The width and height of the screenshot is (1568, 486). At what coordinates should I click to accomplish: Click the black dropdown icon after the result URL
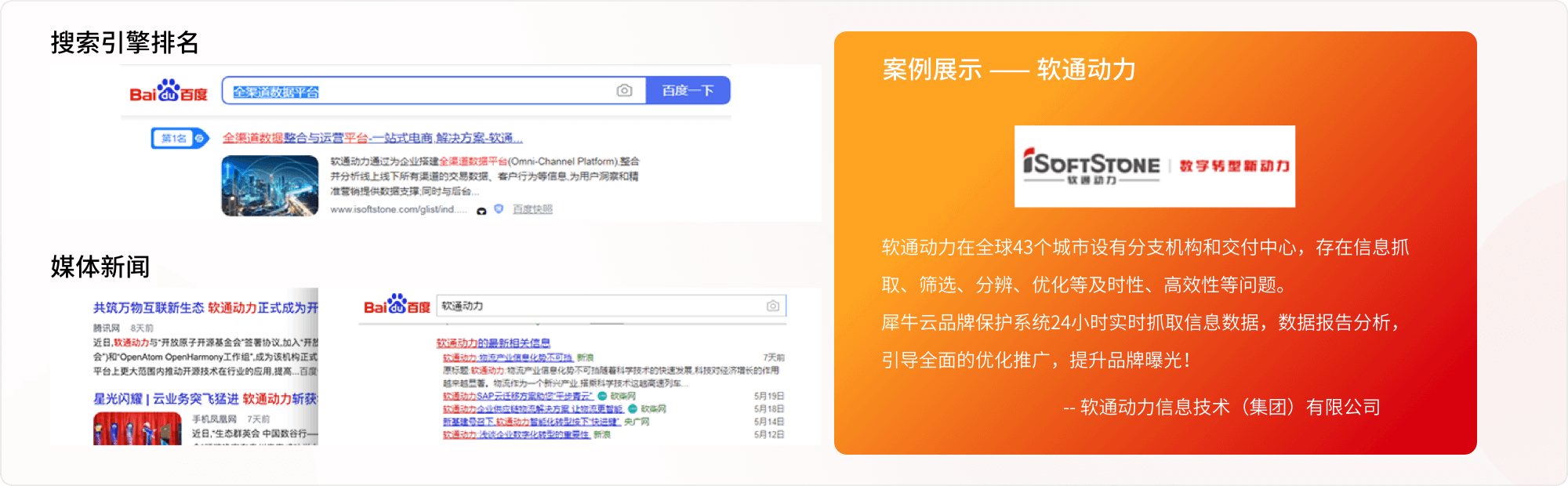[481, 210]
